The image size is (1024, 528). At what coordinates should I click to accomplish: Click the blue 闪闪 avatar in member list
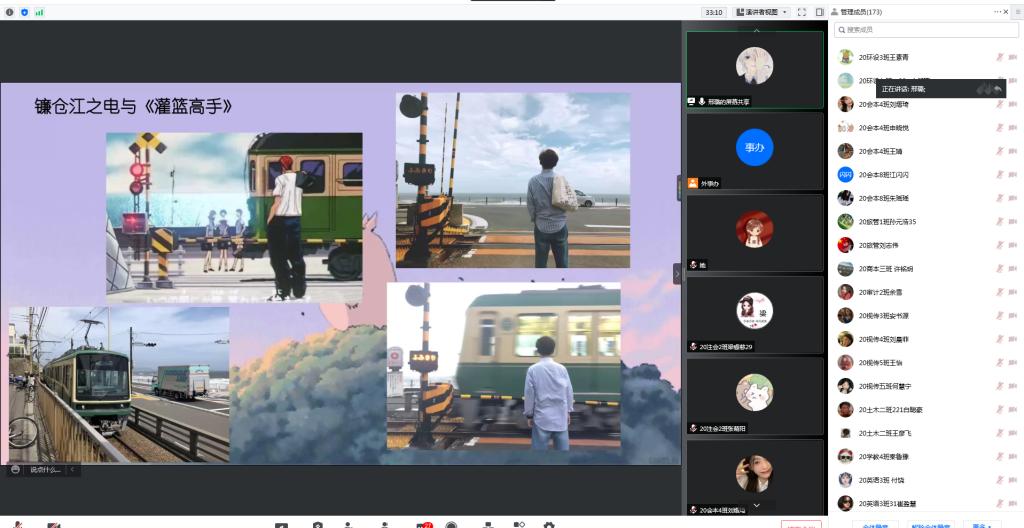[x=845, y=174]
